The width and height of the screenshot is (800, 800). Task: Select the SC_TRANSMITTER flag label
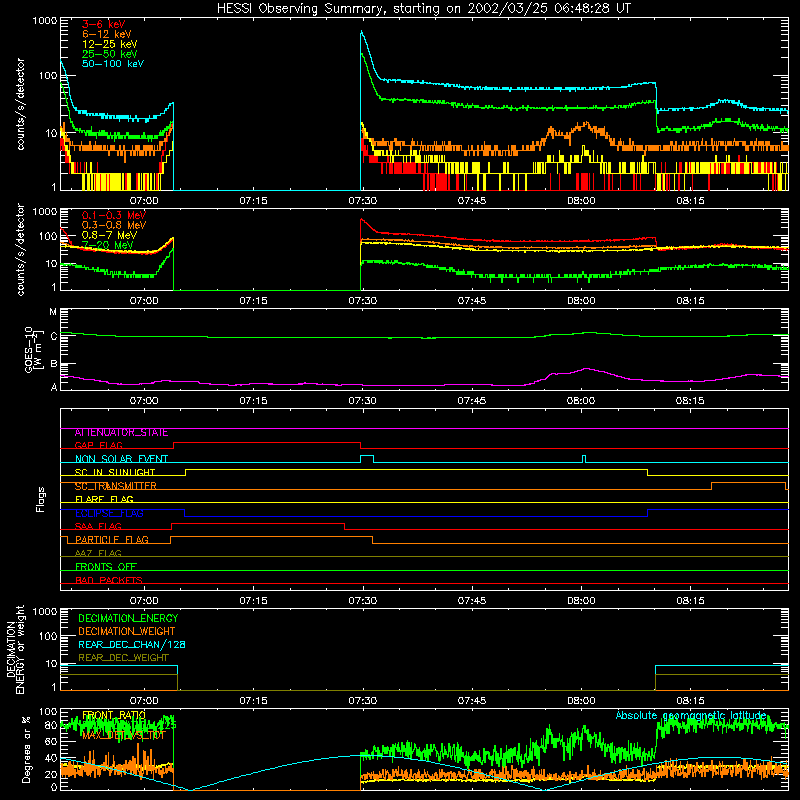(115, 486)
